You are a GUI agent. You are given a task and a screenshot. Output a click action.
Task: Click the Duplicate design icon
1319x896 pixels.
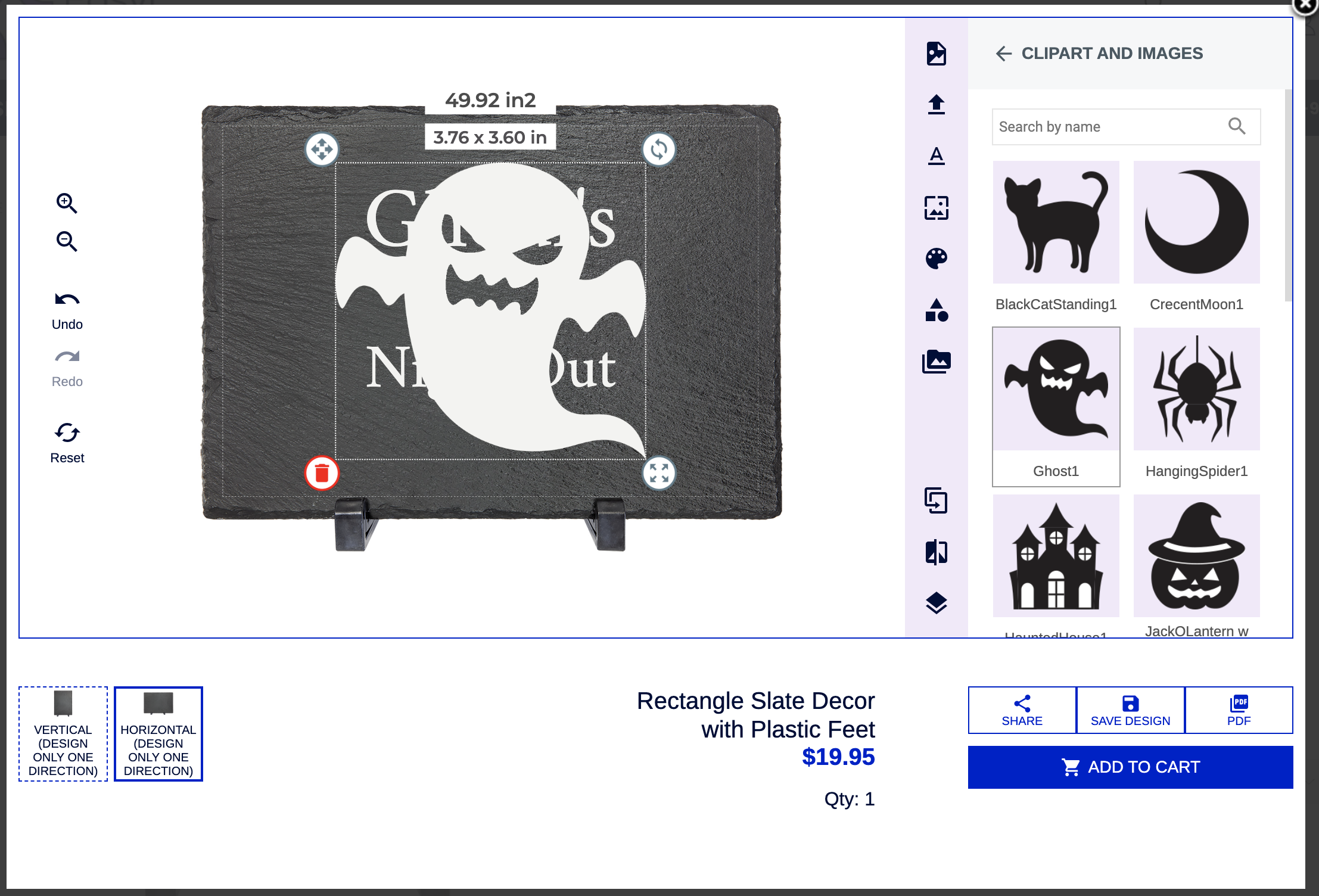(x=936, y=502)
